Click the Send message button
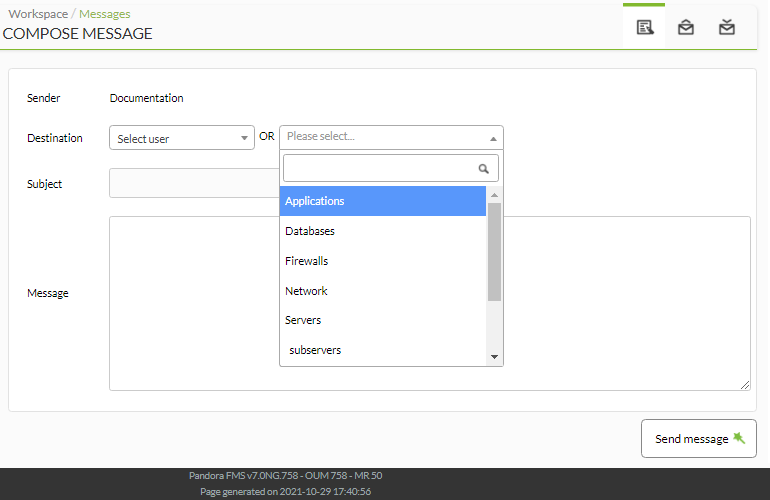The width and height of the screenshot is (770, 500). click(699, 439)
